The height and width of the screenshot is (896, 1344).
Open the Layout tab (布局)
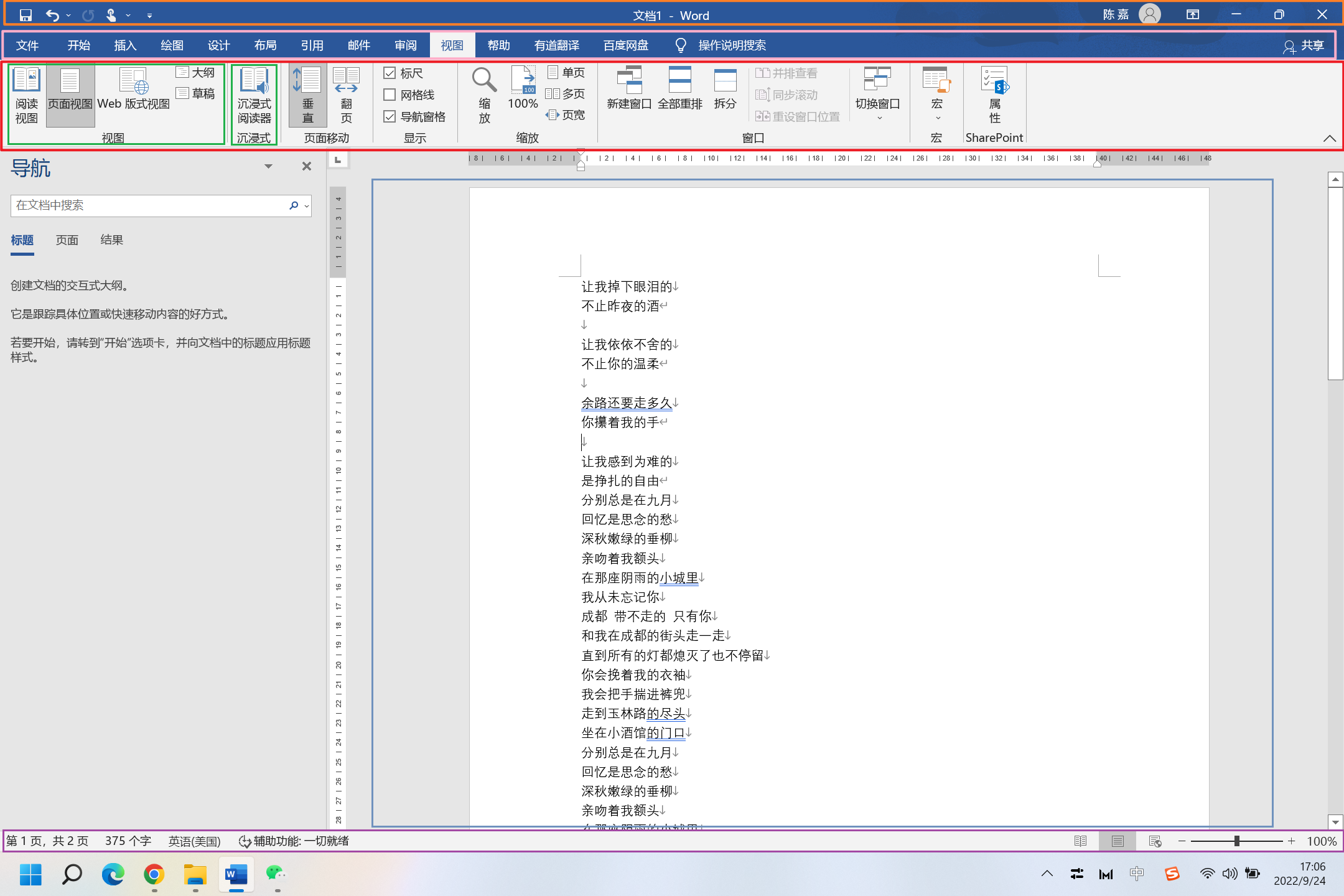pos(266,45)
